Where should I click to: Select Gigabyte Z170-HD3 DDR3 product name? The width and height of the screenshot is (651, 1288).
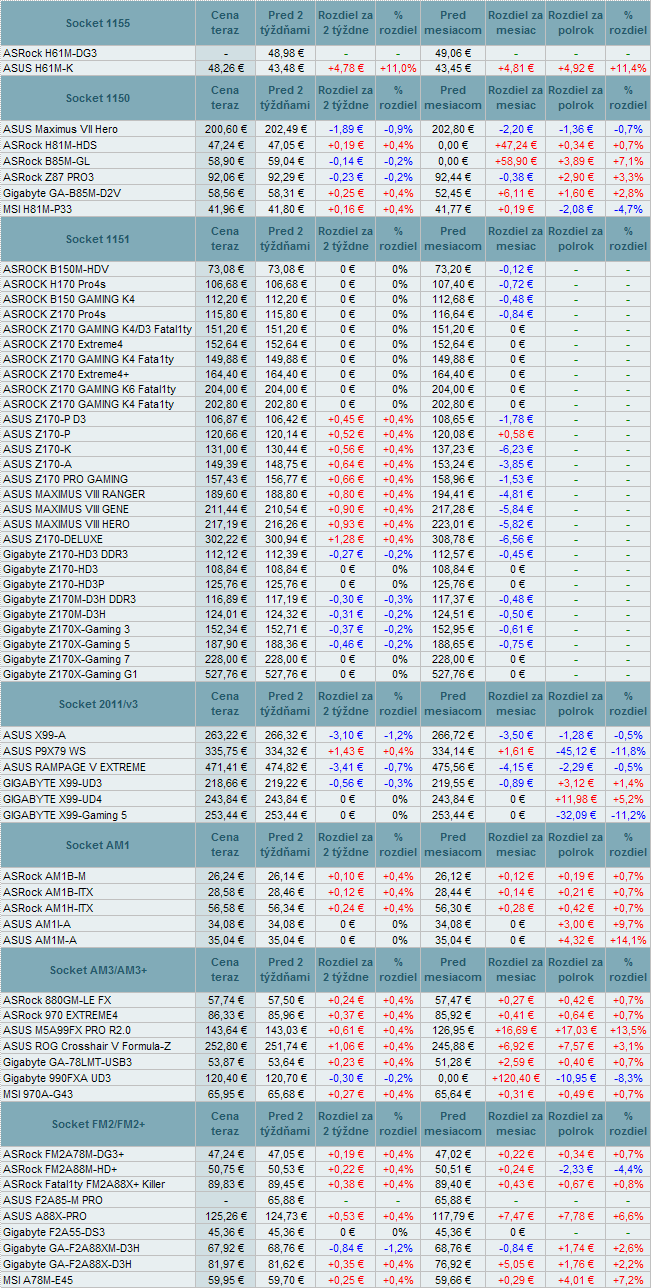64,554
